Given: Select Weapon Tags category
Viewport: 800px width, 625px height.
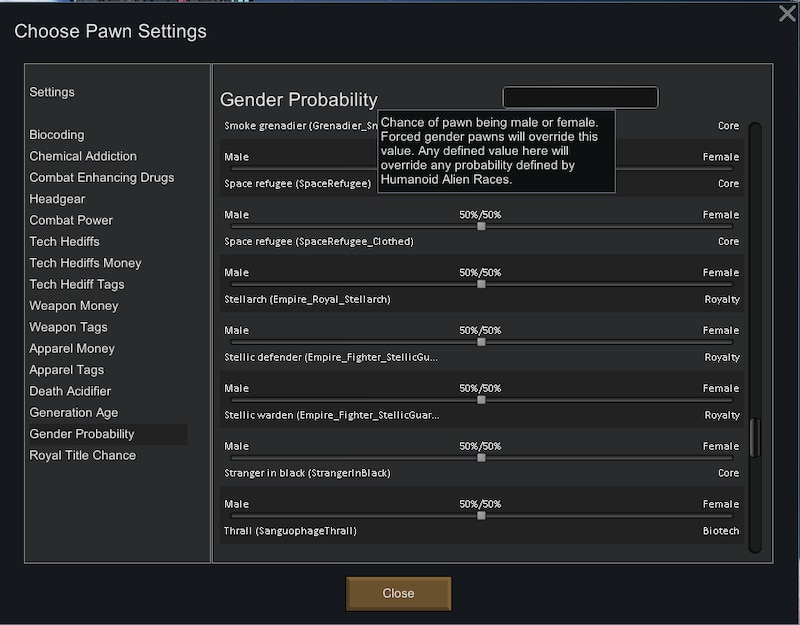Looking at the screenshot, I should tap(68, 328).
